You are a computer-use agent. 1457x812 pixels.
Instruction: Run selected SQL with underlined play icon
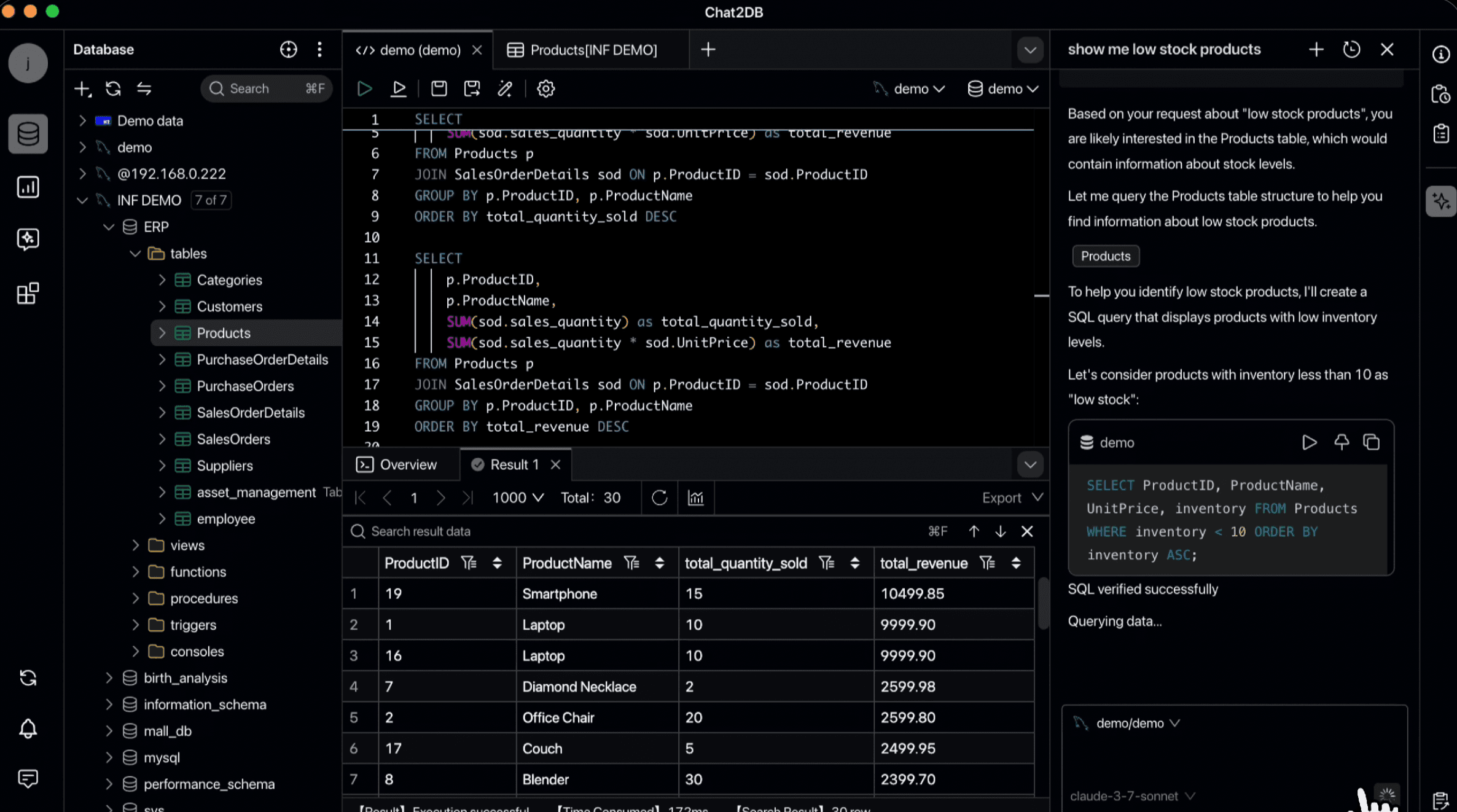point(399,88)
